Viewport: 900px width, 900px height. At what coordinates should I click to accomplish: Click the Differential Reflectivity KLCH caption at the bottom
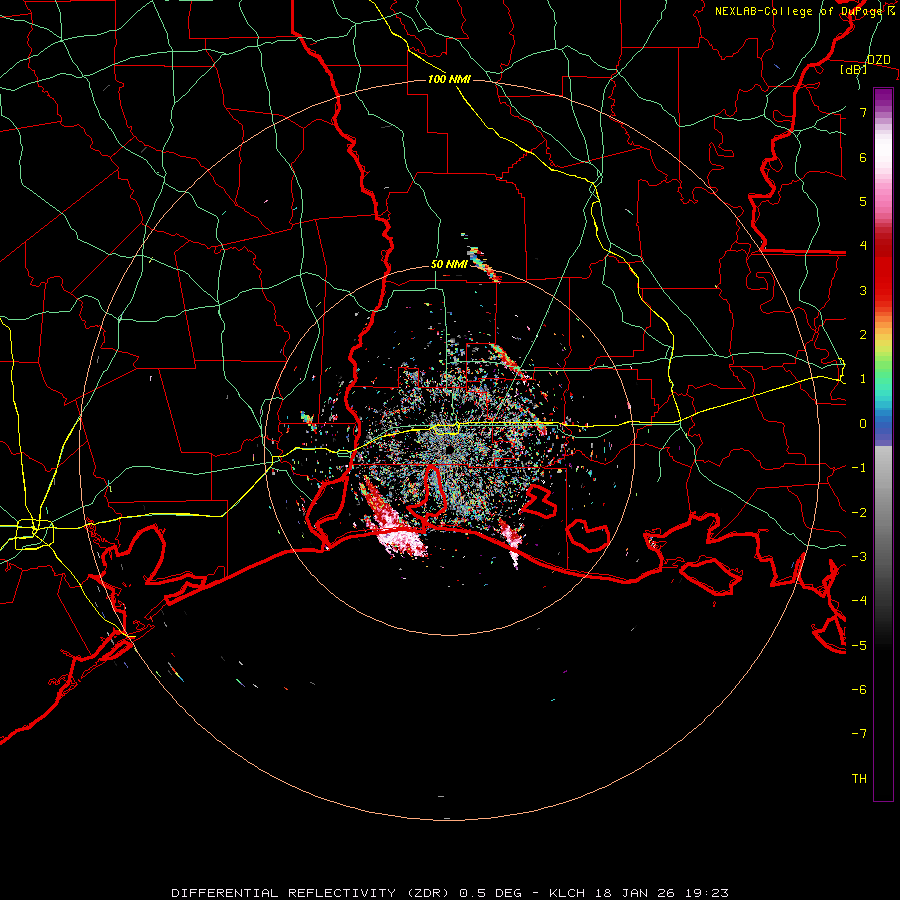[x=450, y=893]
